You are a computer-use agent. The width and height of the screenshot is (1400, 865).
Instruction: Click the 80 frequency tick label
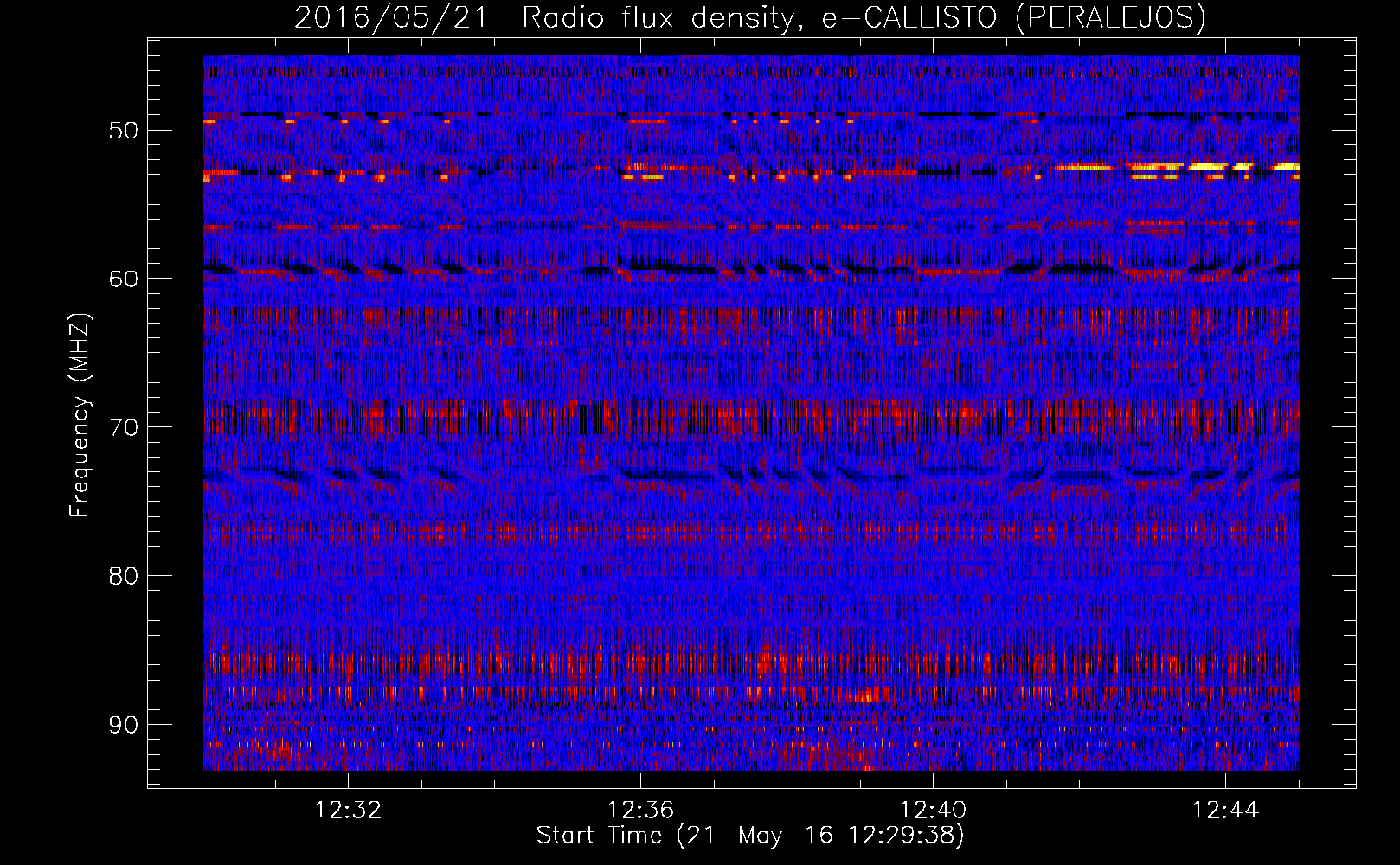click(123, 576)
